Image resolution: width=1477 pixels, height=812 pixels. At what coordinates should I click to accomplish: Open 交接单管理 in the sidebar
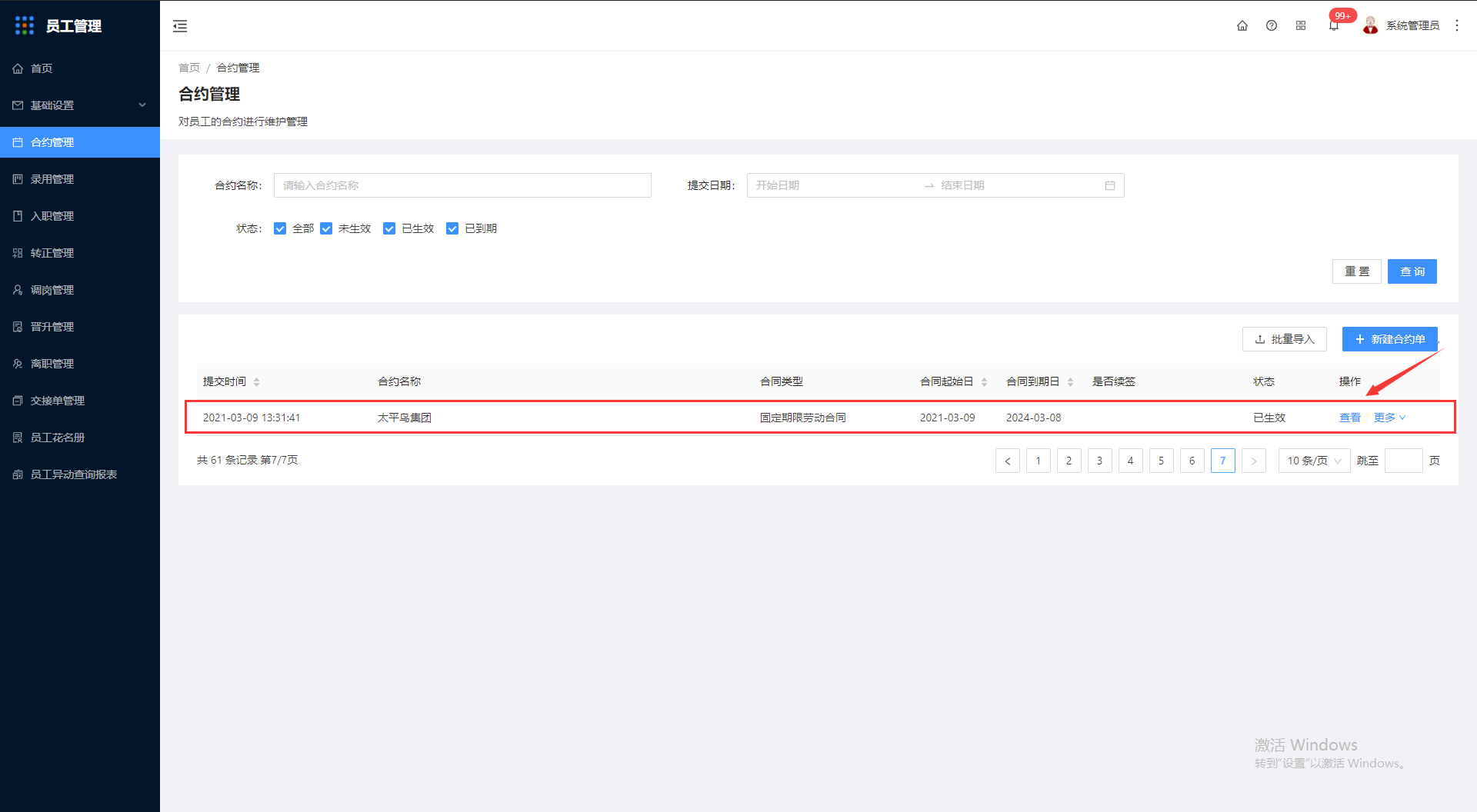[80, 401]
